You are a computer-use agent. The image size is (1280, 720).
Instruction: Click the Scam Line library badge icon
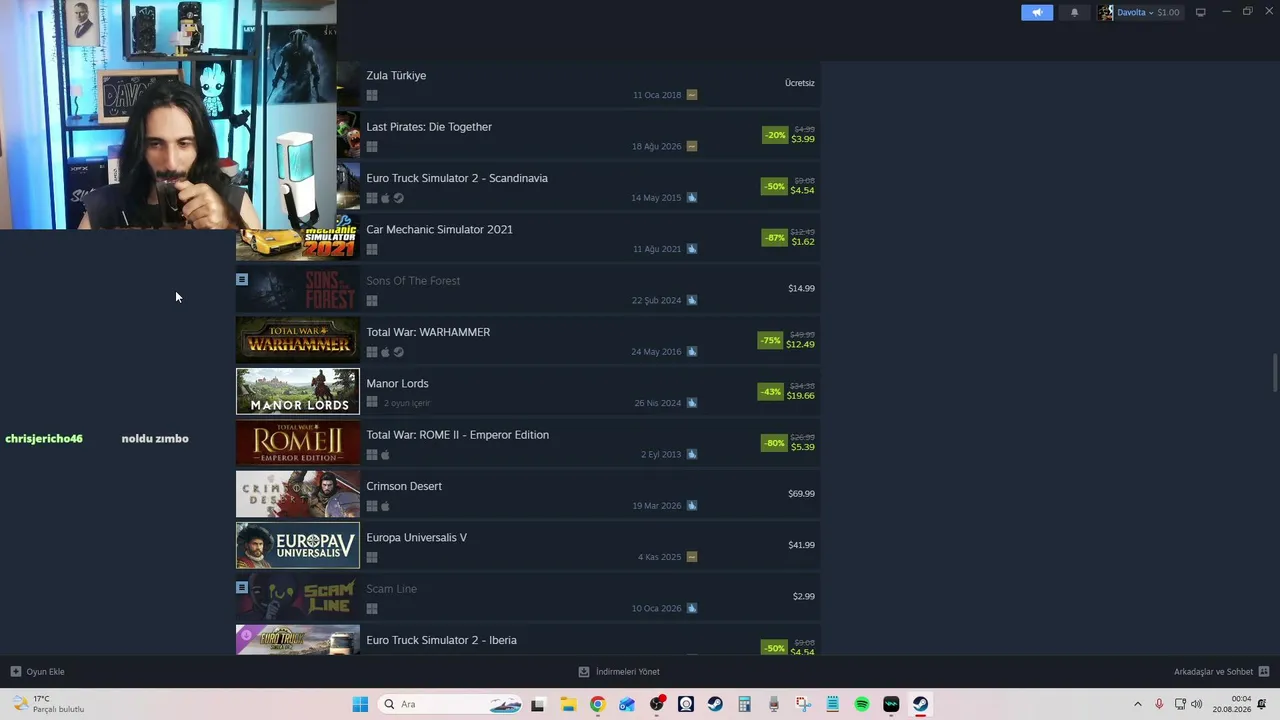point(242,588)
